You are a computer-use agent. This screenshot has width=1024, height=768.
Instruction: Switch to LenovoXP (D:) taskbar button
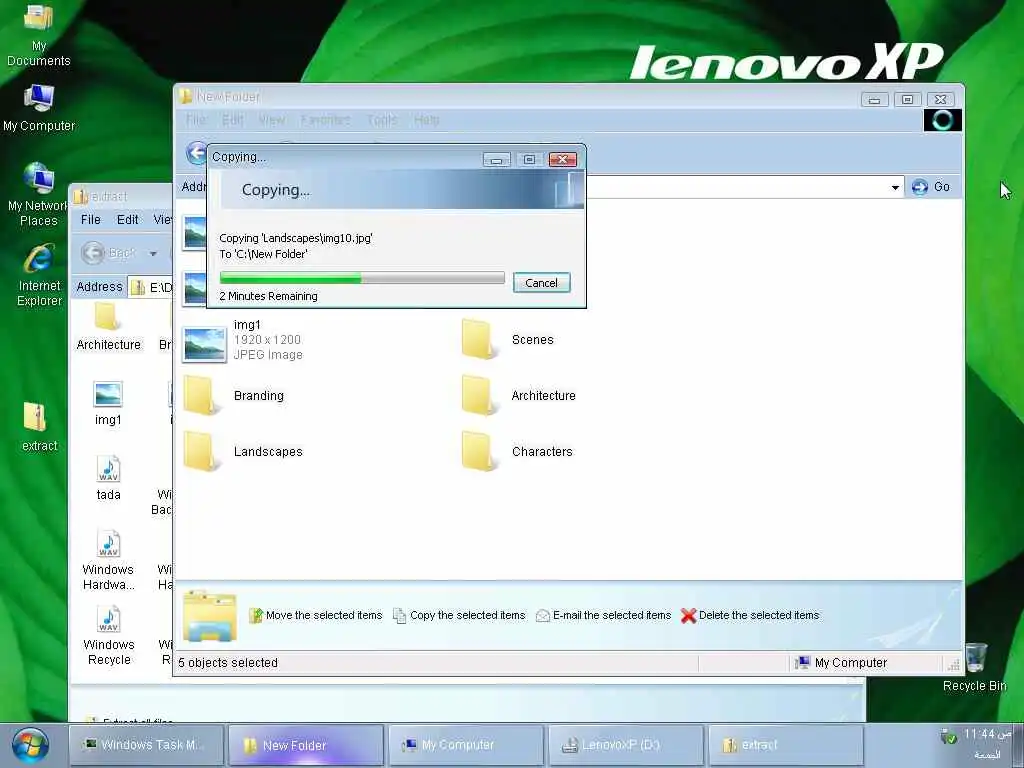tap(626, 744)
